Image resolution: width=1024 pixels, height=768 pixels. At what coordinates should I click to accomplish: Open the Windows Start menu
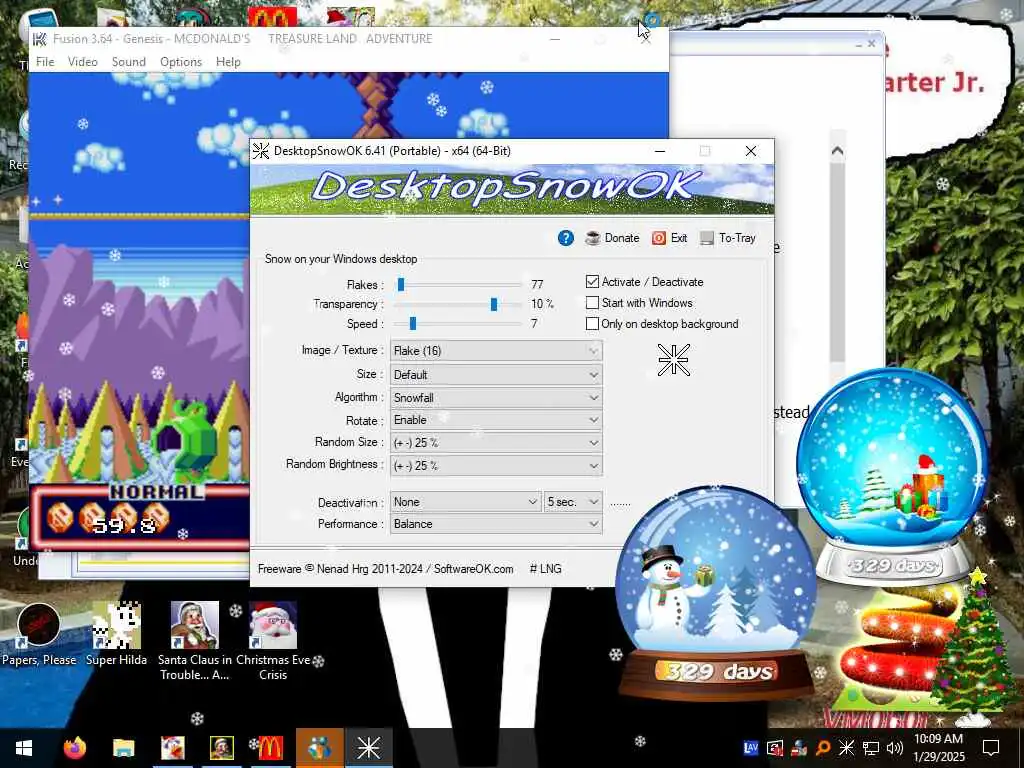[24, 748]
